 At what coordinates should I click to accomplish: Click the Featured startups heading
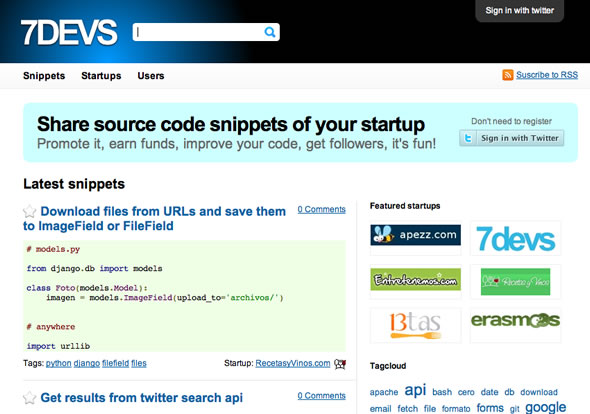click(x=405, y=206)
